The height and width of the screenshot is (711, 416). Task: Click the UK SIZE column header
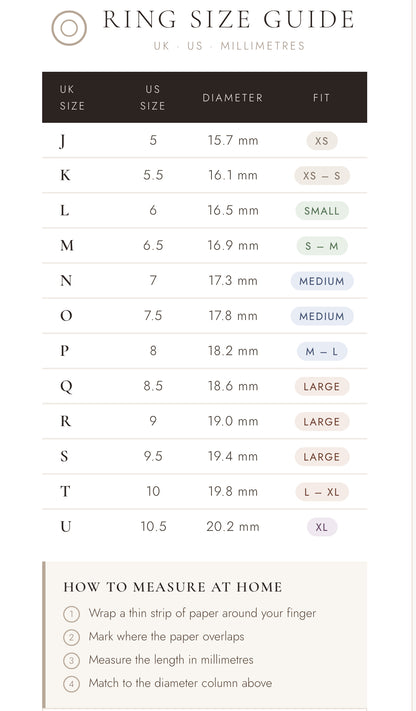[x=72, y=97]
